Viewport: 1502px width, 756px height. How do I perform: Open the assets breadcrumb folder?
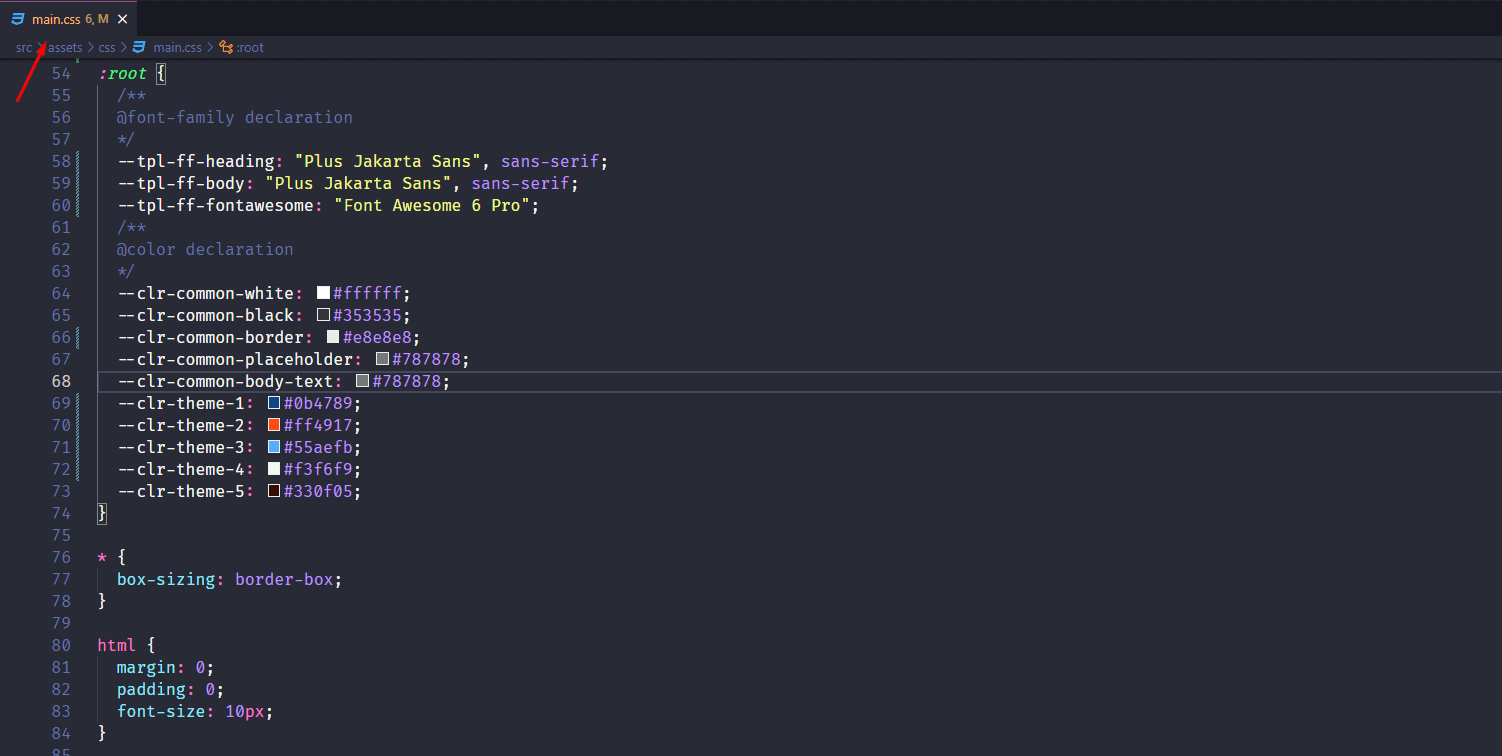(x=65, y=47)
